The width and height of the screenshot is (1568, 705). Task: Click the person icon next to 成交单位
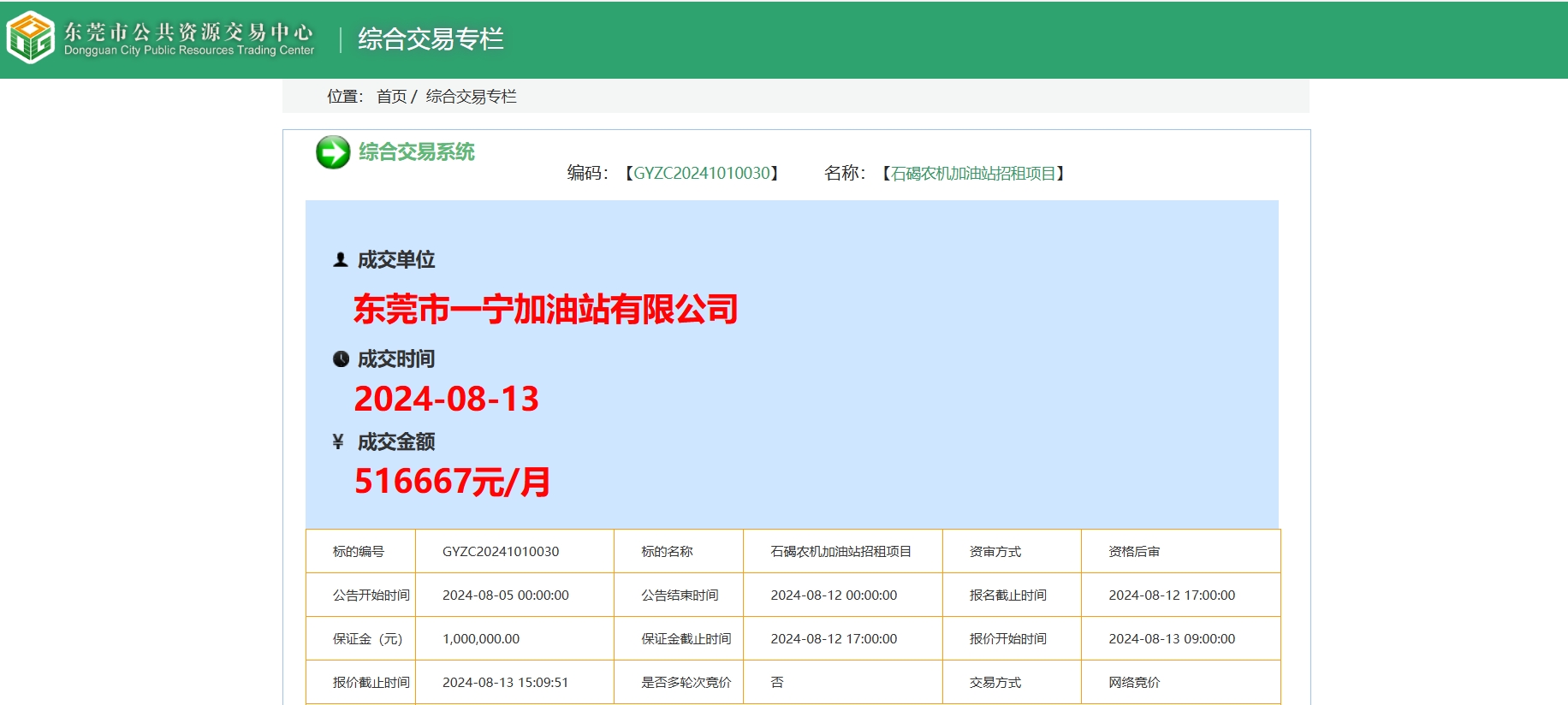[x=341, y=259]
